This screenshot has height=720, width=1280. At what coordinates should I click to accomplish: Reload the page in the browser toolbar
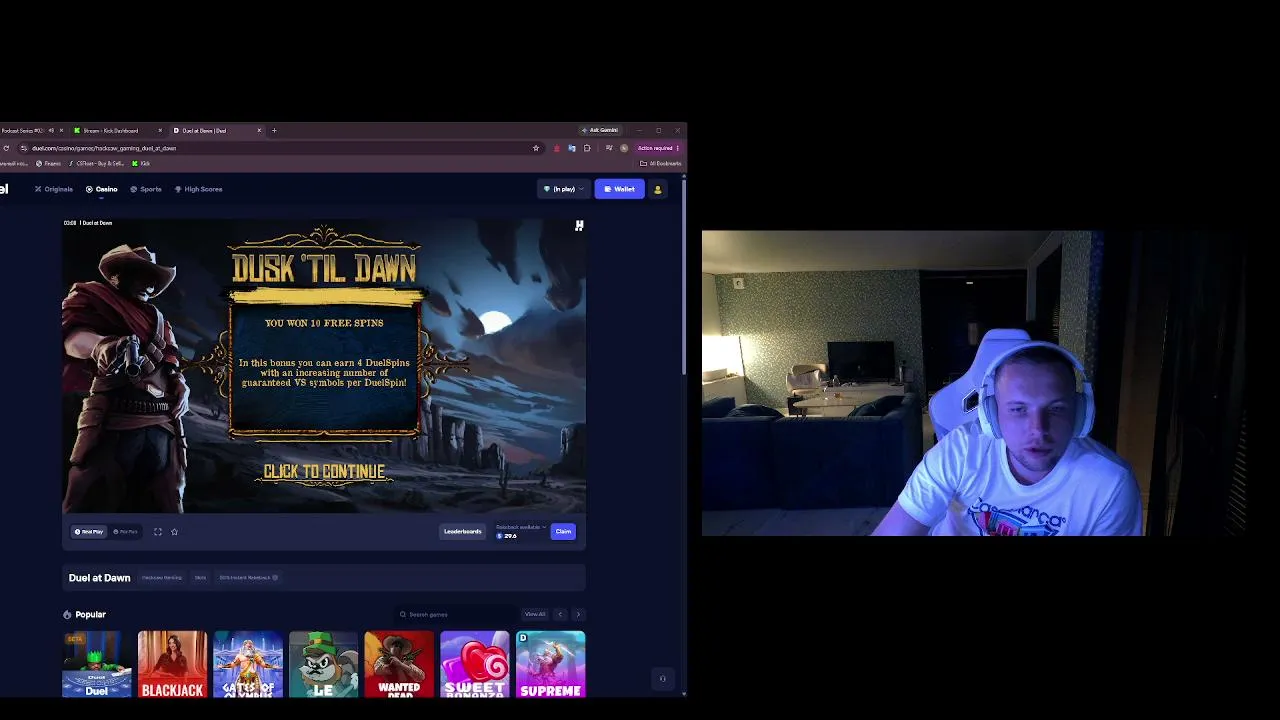click(x=6, y=148)
